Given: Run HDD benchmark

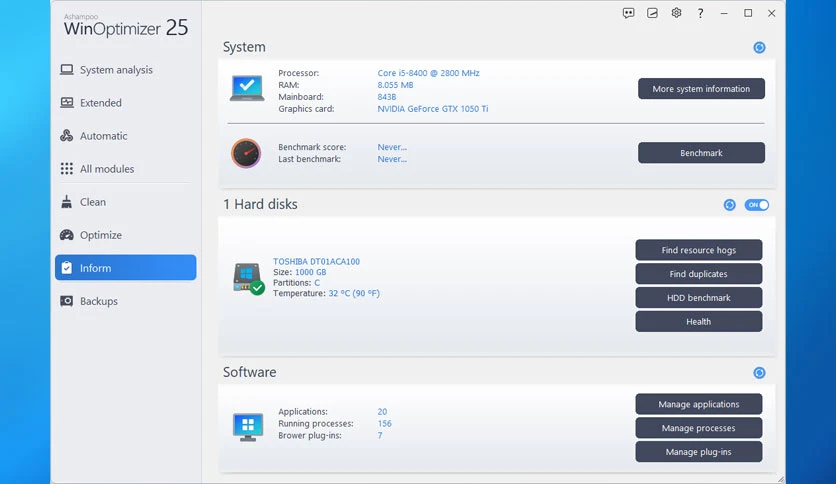Looking at the screenshot, I should [x=698, y=298].
